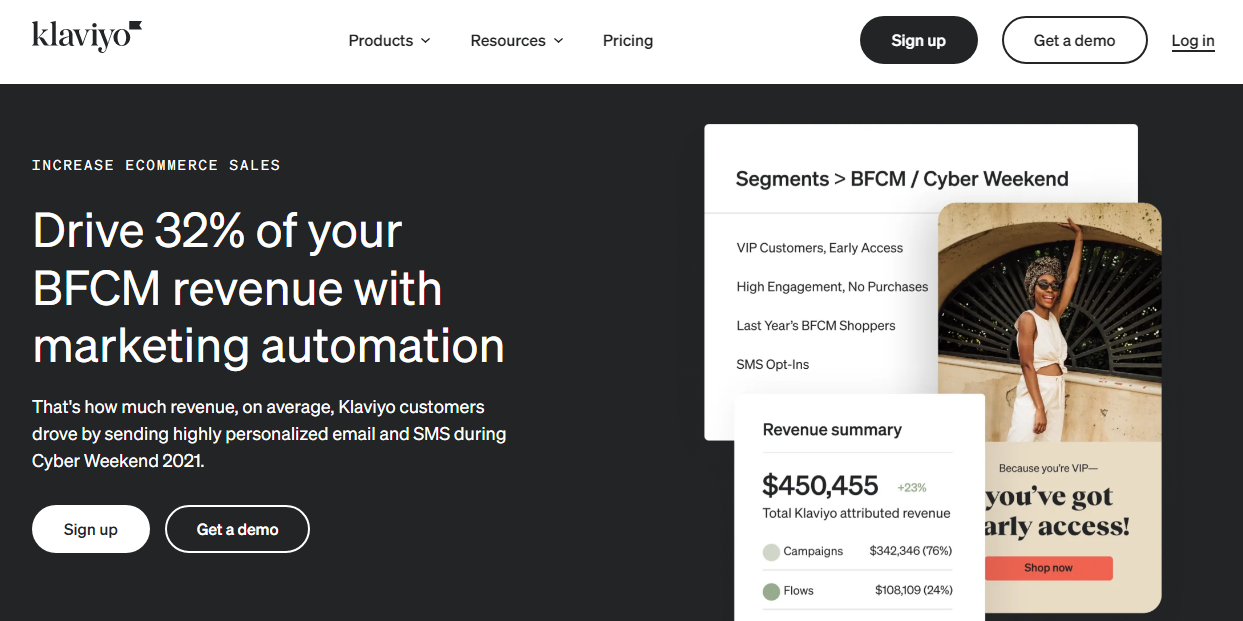The image size is (1243, 621).
Task: Click the Campaigns gray color dot
Action: click(x=771, y=552)
